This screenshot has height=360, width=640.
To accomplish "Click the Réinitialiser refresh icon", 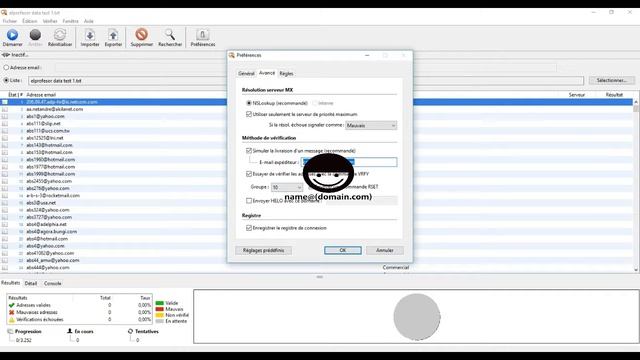I will (60, 34).
